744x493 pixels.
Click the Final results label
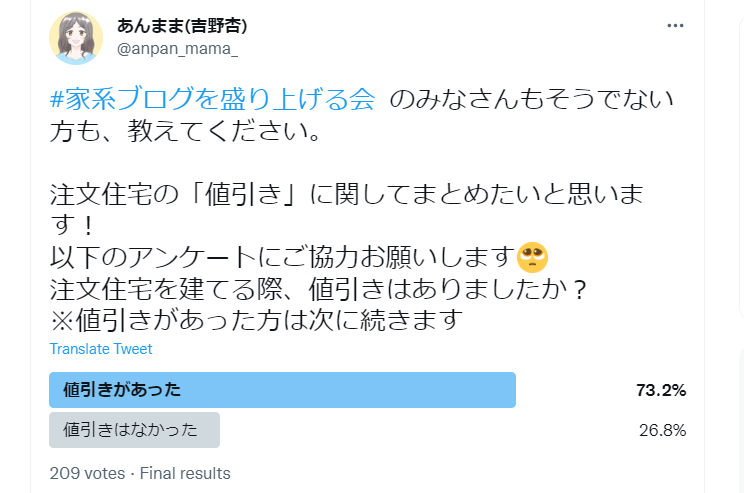(185, 473)
